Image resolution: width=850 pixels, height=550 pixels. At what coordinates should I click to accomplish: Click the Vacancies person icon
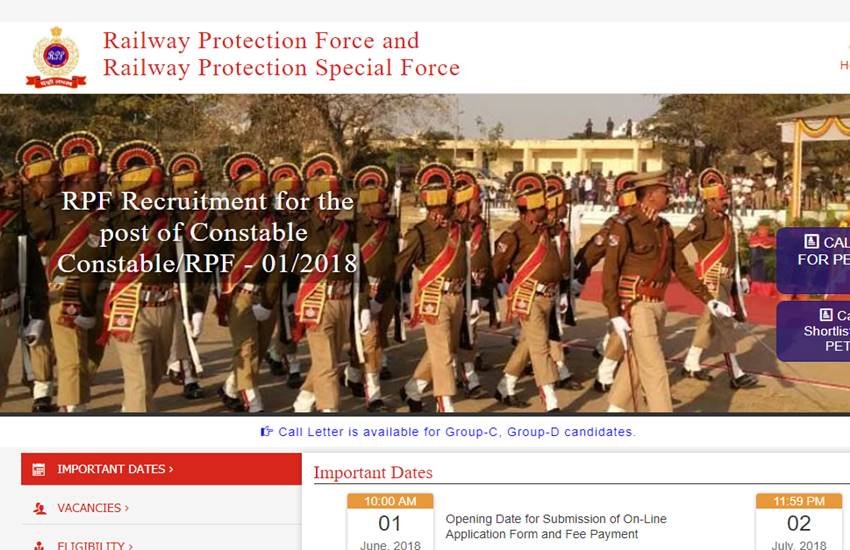pos(39,508)
